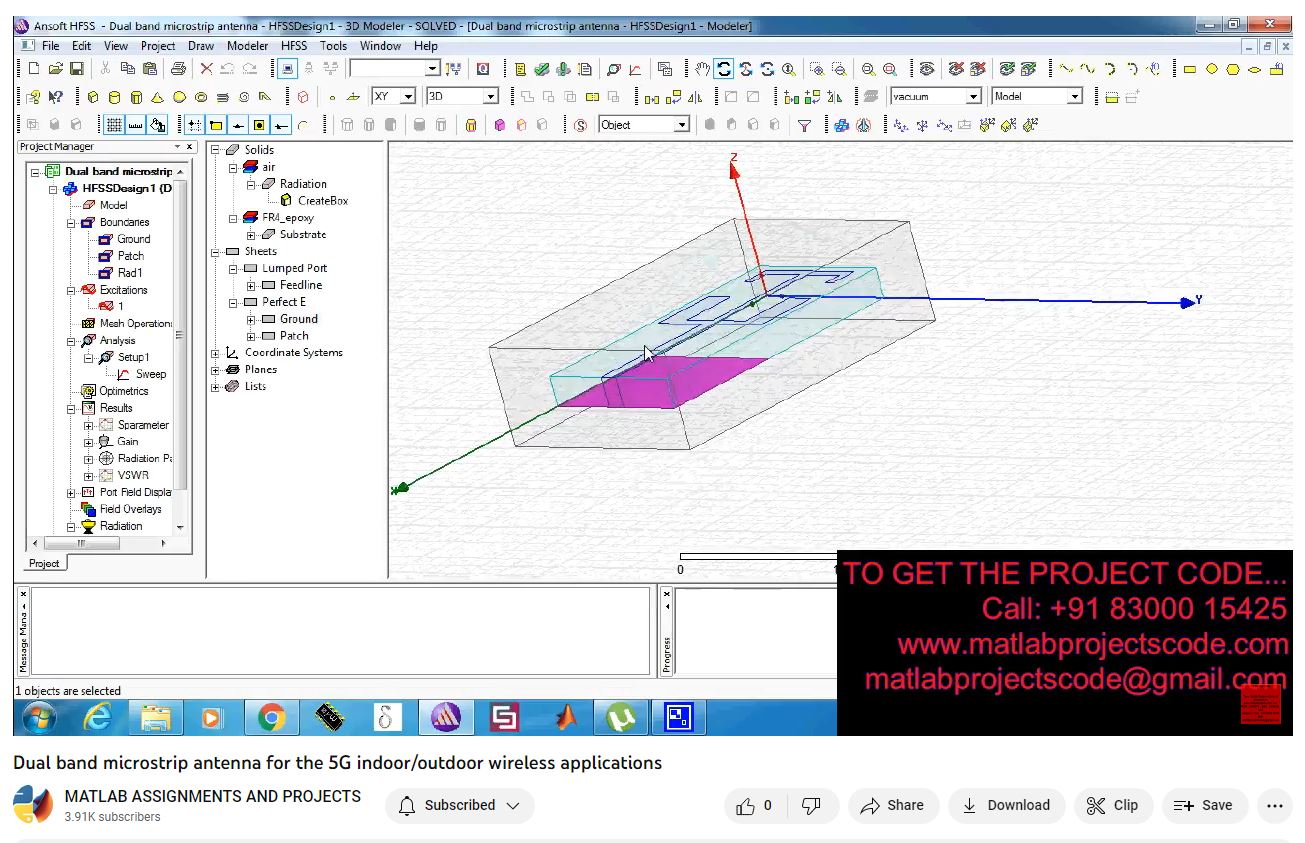This screenshot has height=843, width=1305.
Task: Expand the Sparameter results node
Action: pos(89,425)
